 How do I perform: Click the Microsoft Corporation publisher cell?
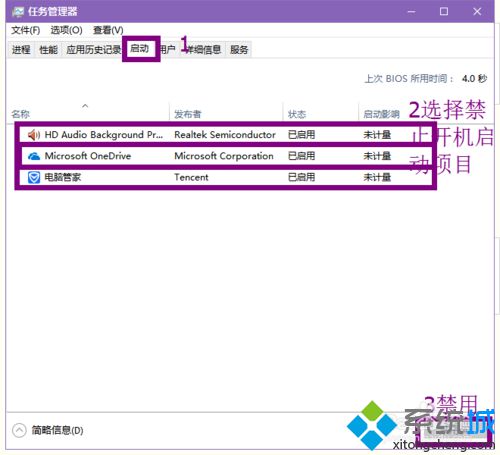tap(224, 156)
